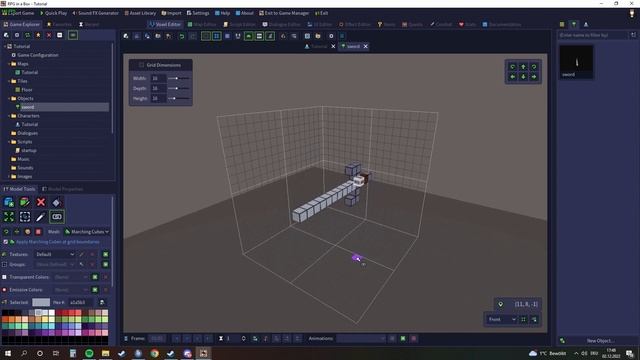Screen dimensions: 640x360
Task: Select the red X remove voxel tool
Action: pos(41,202)
